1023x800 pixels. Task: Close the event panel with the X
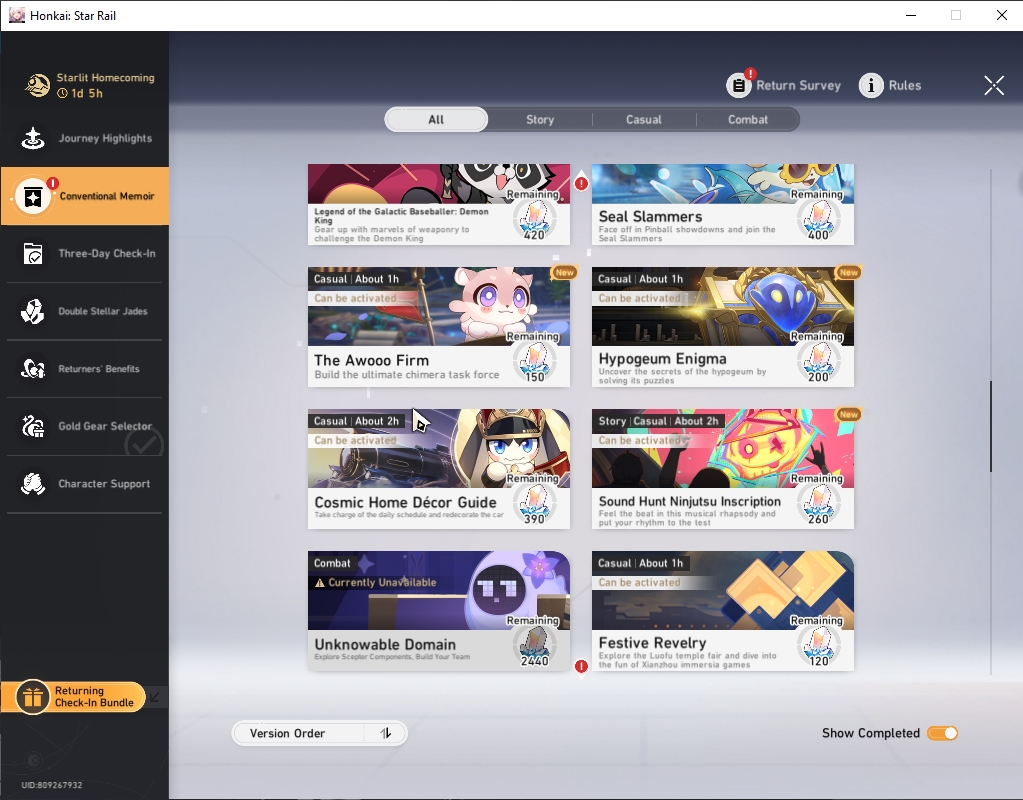994,85
